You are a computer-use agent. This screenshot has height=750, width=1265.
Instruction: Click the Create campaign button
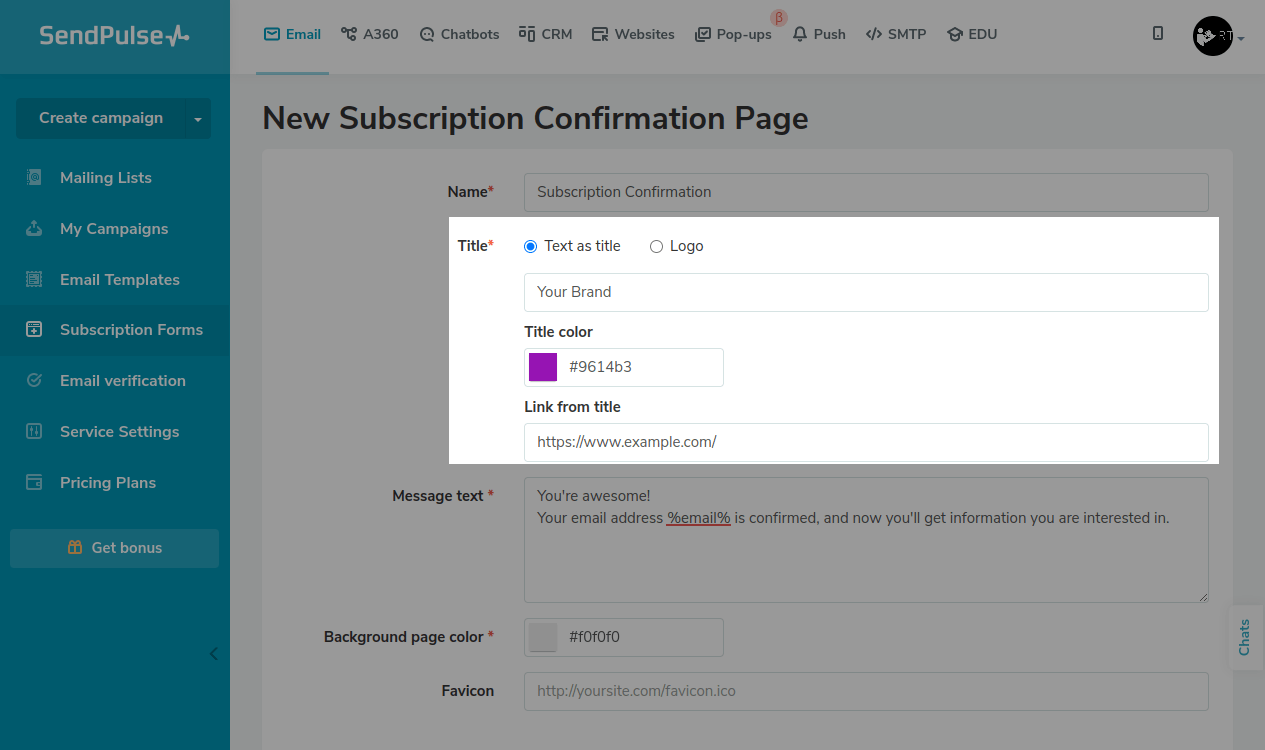(100, 118)
